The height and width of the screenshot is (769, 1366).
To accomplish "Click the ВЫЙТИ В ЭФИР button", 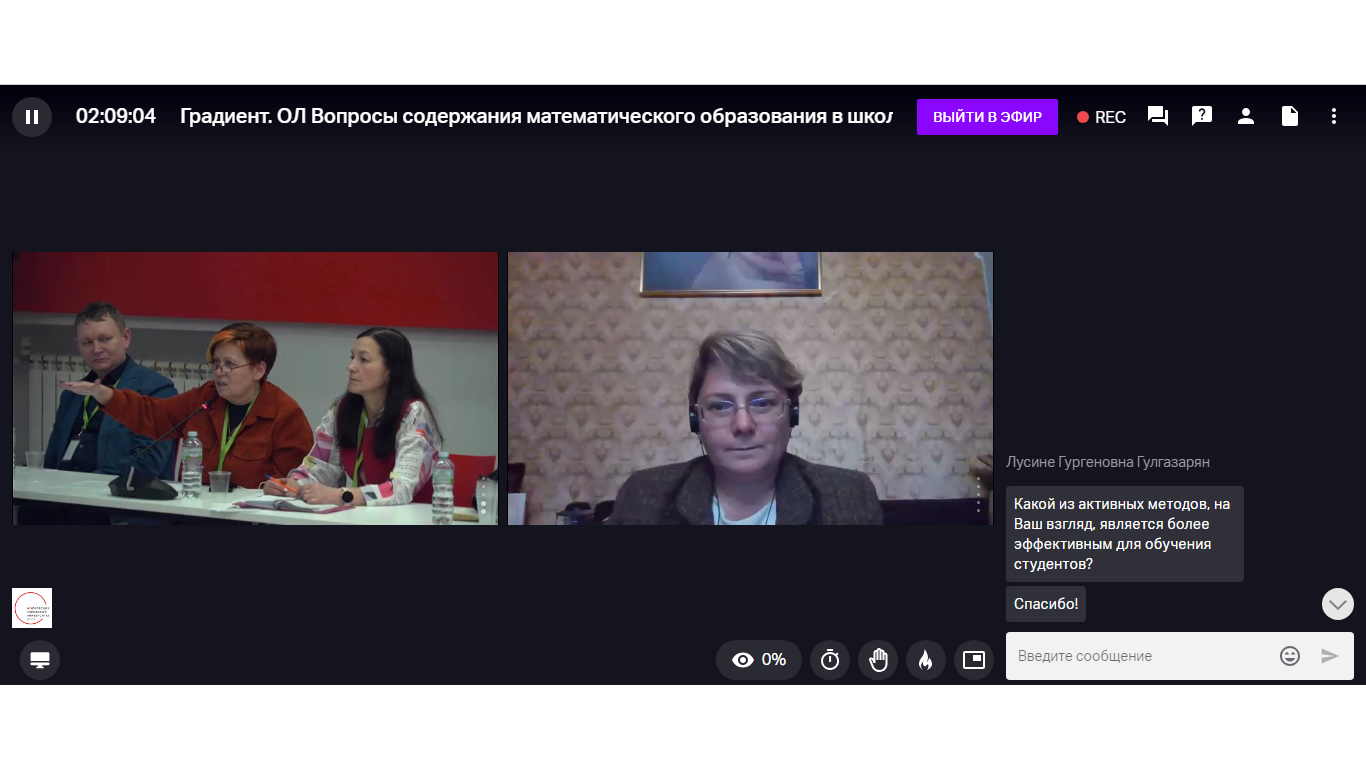I will tap(987, 117).
